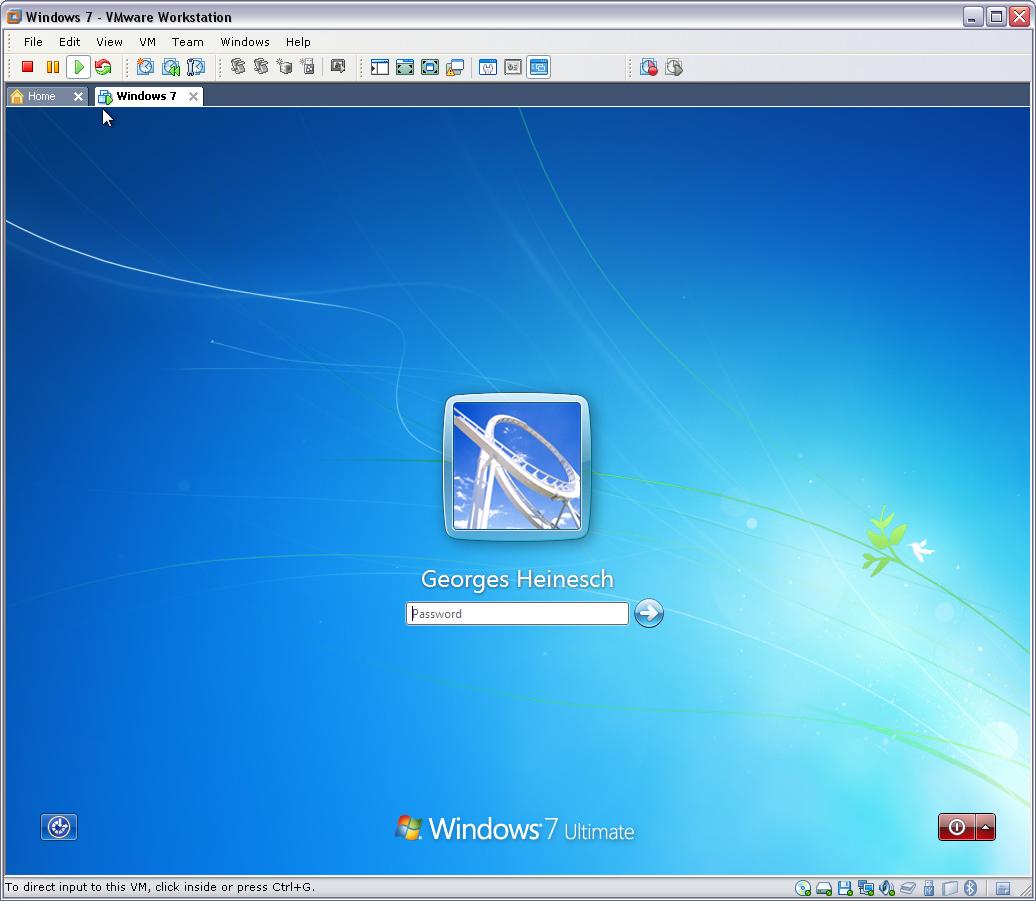Click the scanner device status bar icon
This screenshot has width=1036, height=901.
tap(908, 888)
